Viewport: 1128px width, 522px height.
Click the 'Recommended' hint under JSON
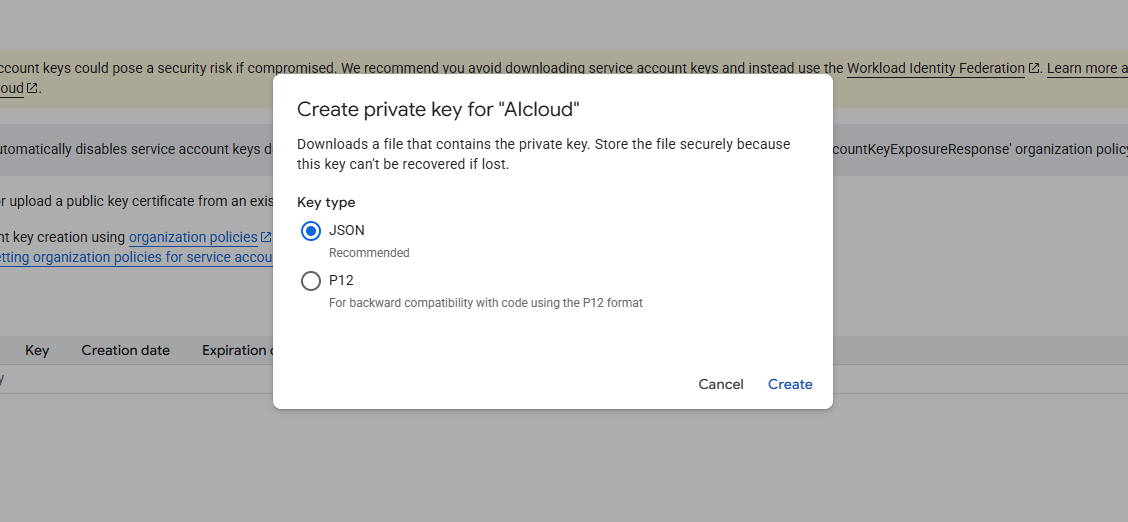(x=369, y=253)
